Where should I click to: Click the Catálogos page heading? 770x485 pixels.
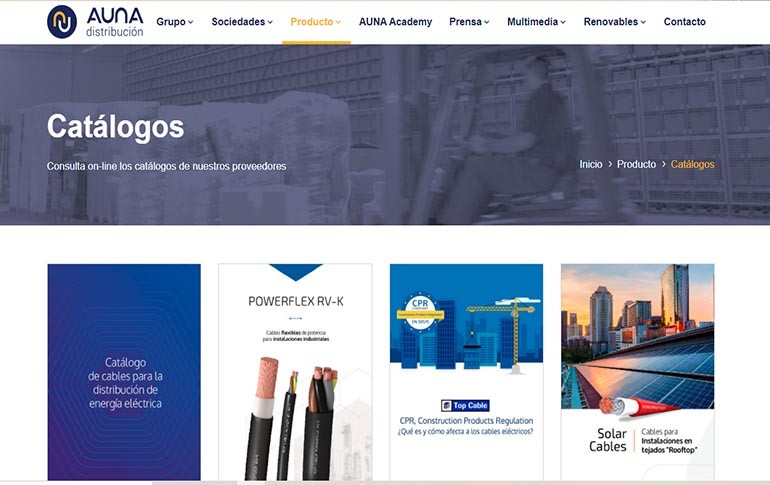[115, 127]
